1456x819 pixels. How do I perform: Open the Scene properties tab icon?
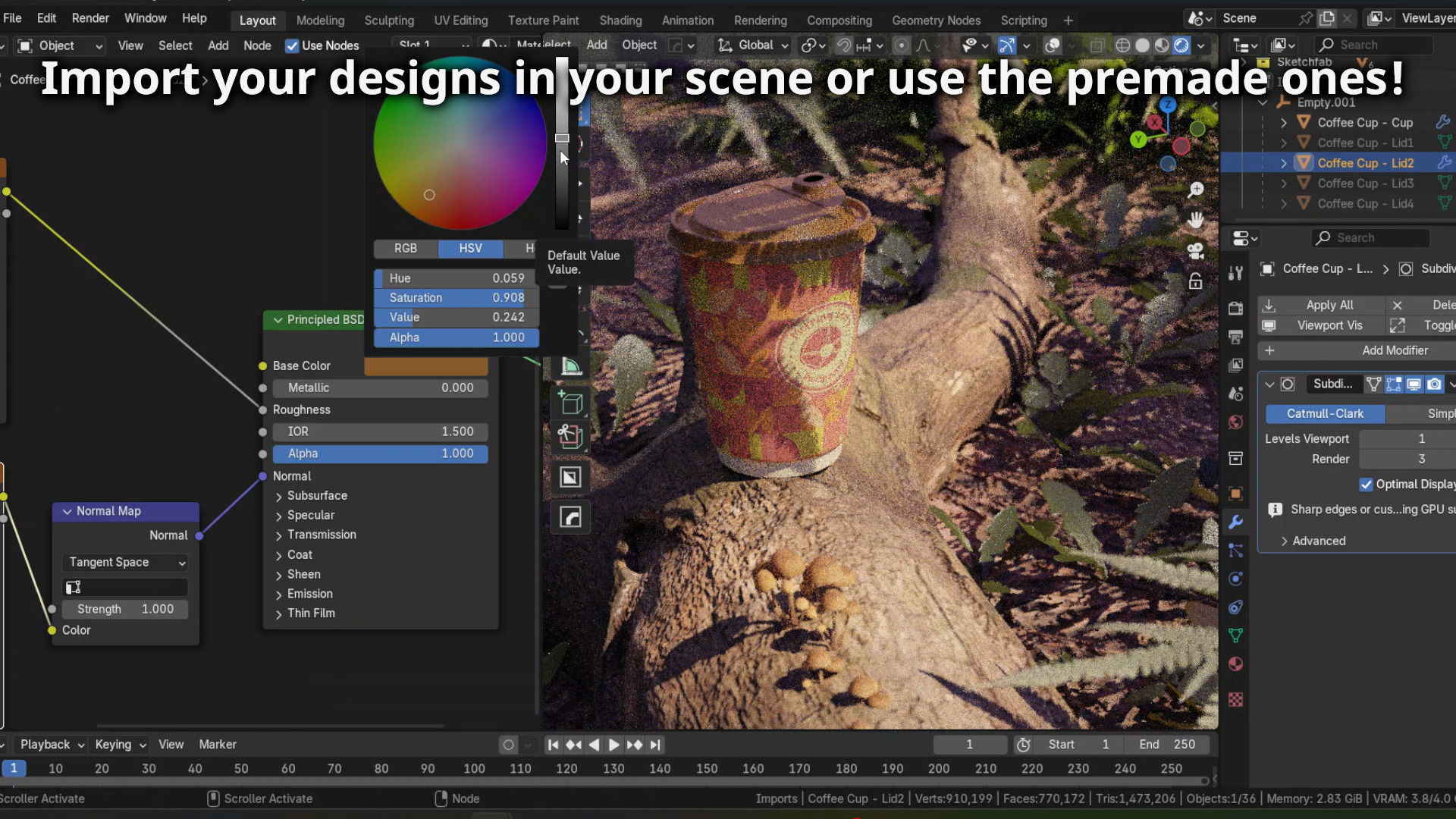pyautogui.click(x=1235, y=394)
